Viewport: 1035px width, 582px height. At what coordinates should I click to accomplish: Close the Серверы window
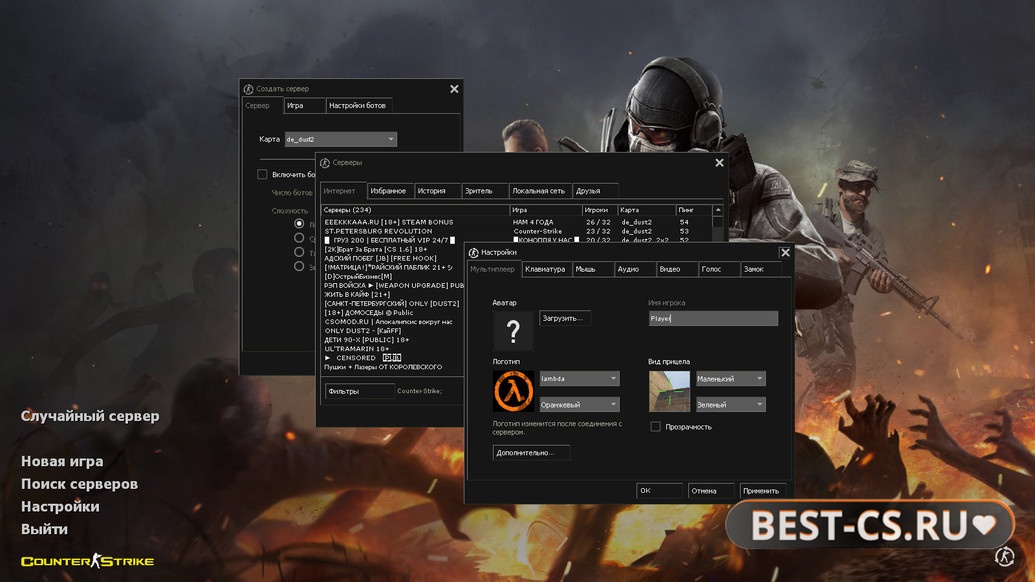pyautogui.click(x=719, y=163)
